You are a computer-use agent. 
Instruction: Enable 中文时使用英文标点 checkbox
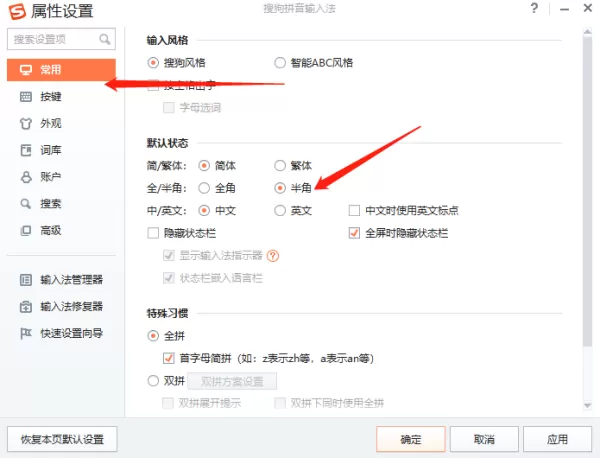tap(354, 210)
